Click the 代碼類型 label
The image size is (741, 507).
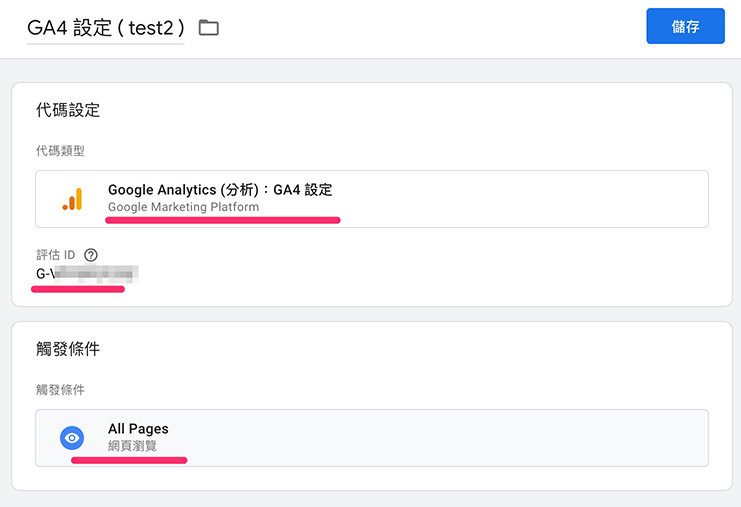point(60,150)
